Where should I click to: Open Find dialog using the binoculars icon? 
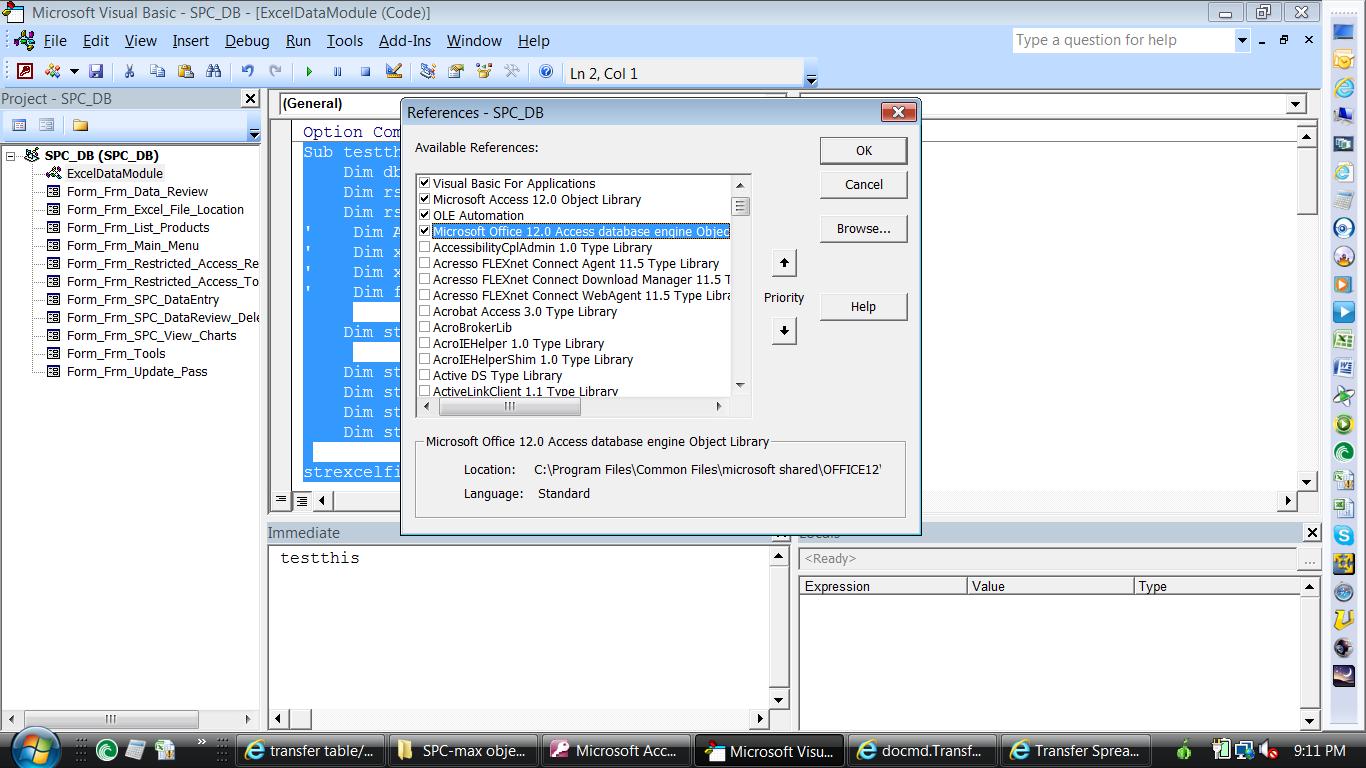click(215, 72)
